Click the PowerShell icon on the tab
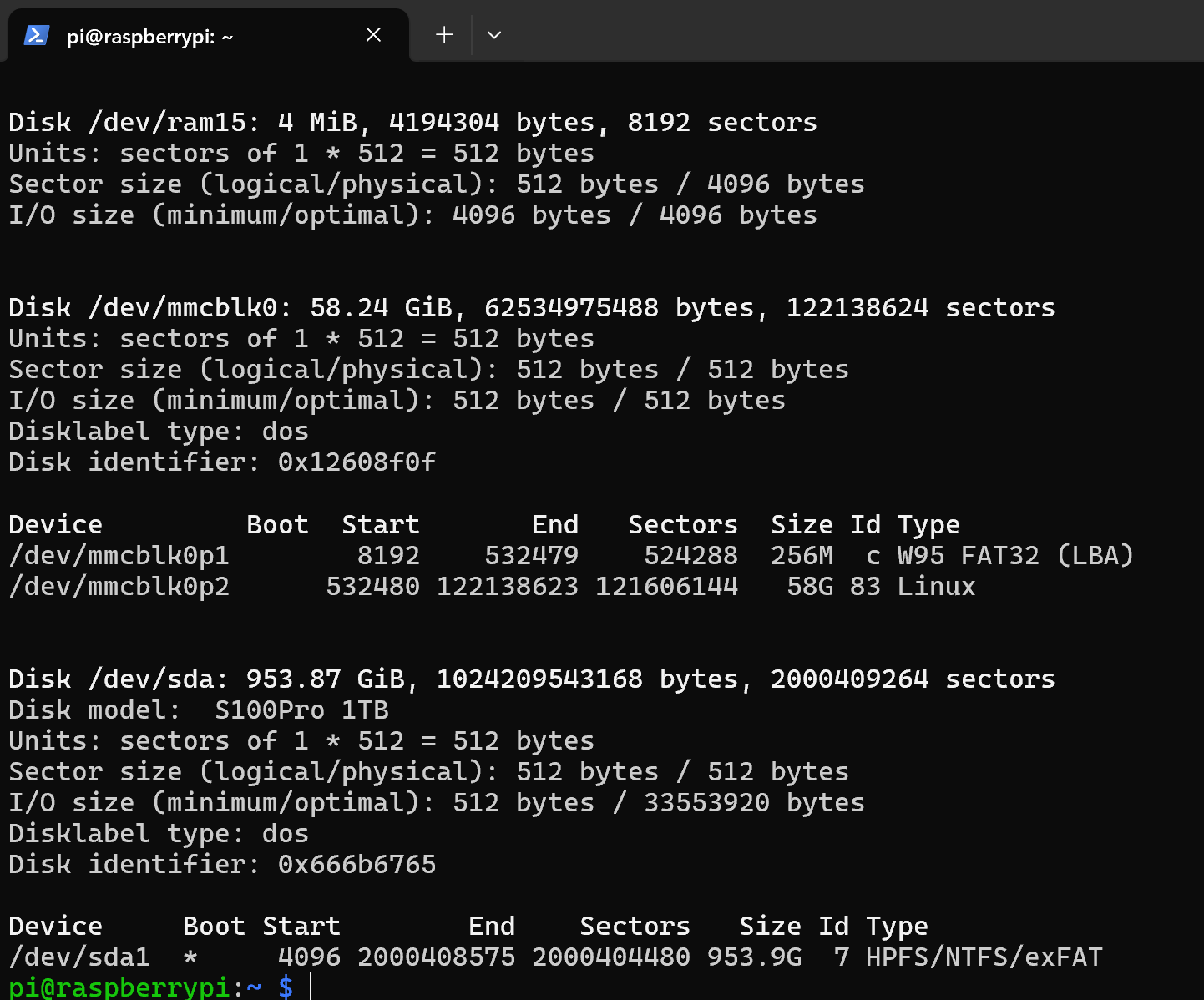Viewport: 1204px width, 1000px height. click(36, 35)
